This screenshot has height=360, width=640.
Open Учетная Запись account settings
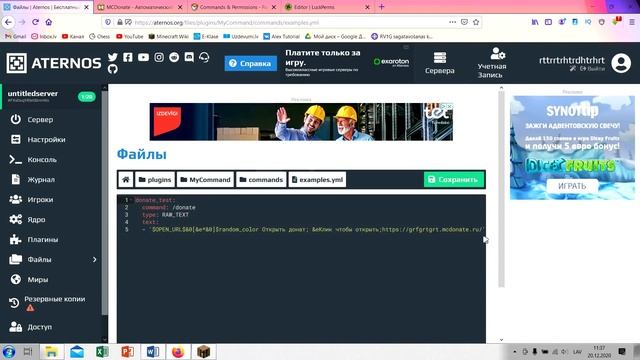491,63
